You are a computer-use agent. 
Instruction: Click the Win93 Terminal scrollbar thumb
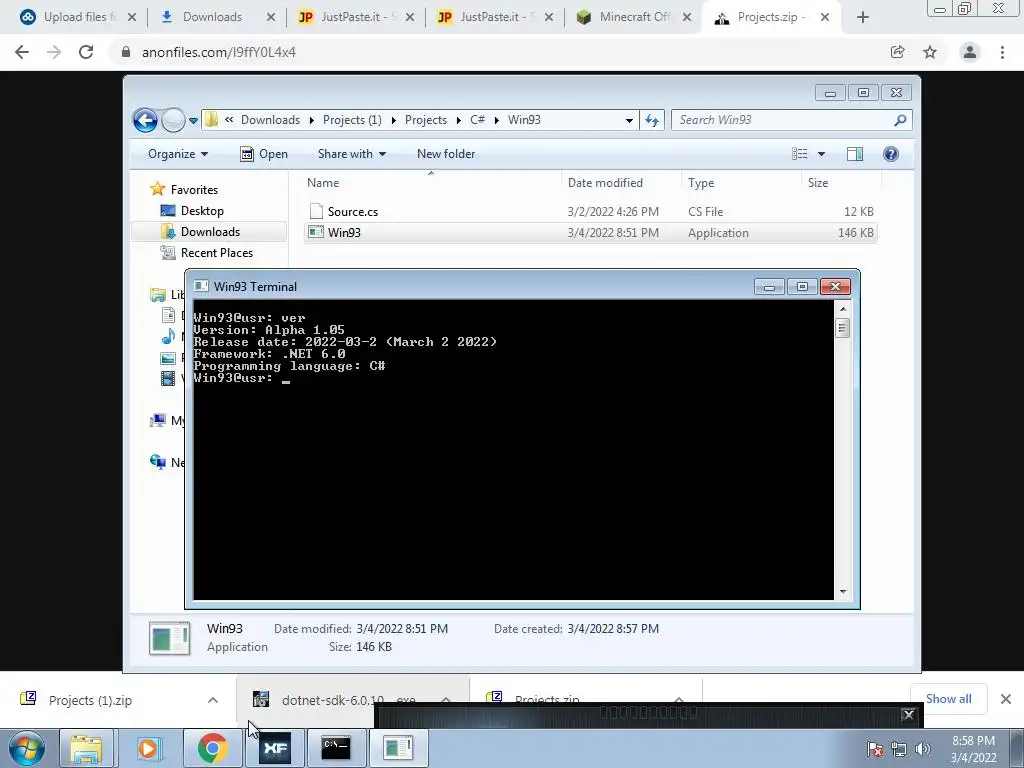coord(842,328)
